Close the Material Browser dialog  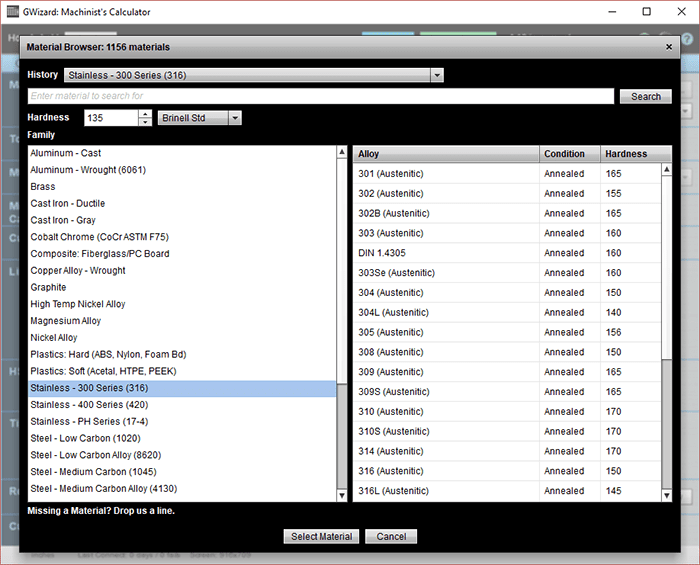669,47
